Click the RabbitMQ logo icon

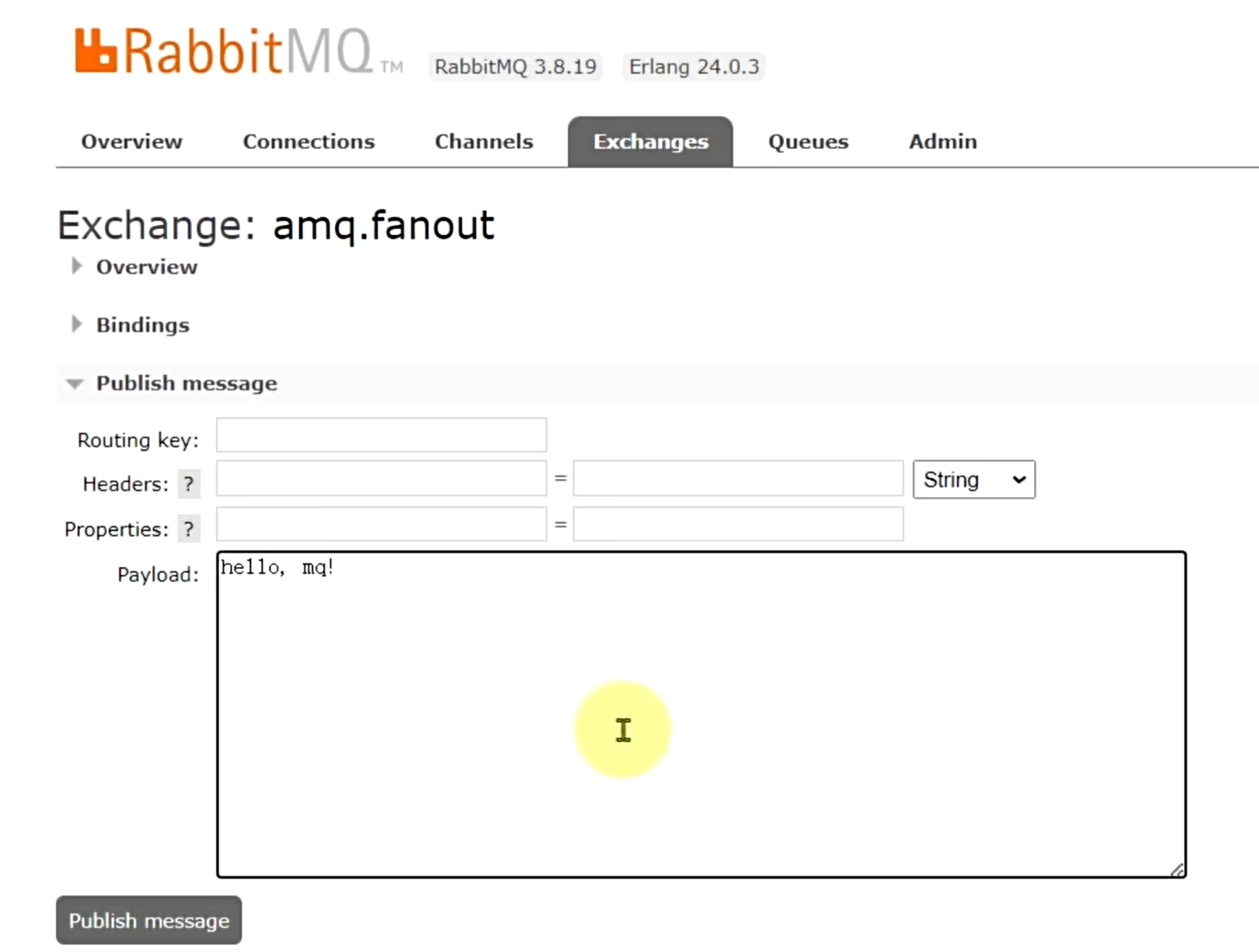[95, 51]
